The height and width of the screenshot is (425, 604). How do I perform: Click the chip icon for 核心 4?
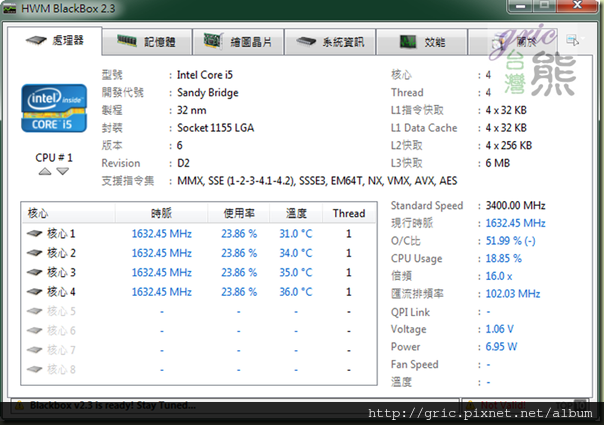[34, 292]
